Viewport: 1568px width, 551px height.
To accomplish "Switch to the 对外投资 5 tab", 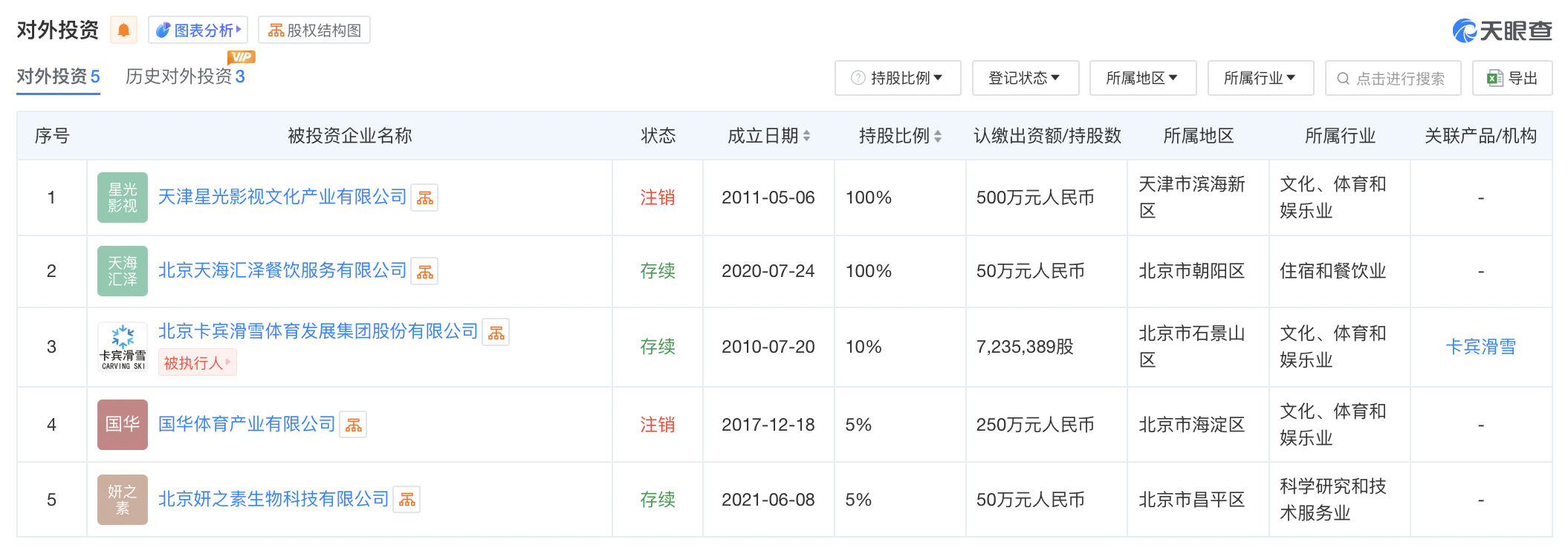I will point(58,76).
